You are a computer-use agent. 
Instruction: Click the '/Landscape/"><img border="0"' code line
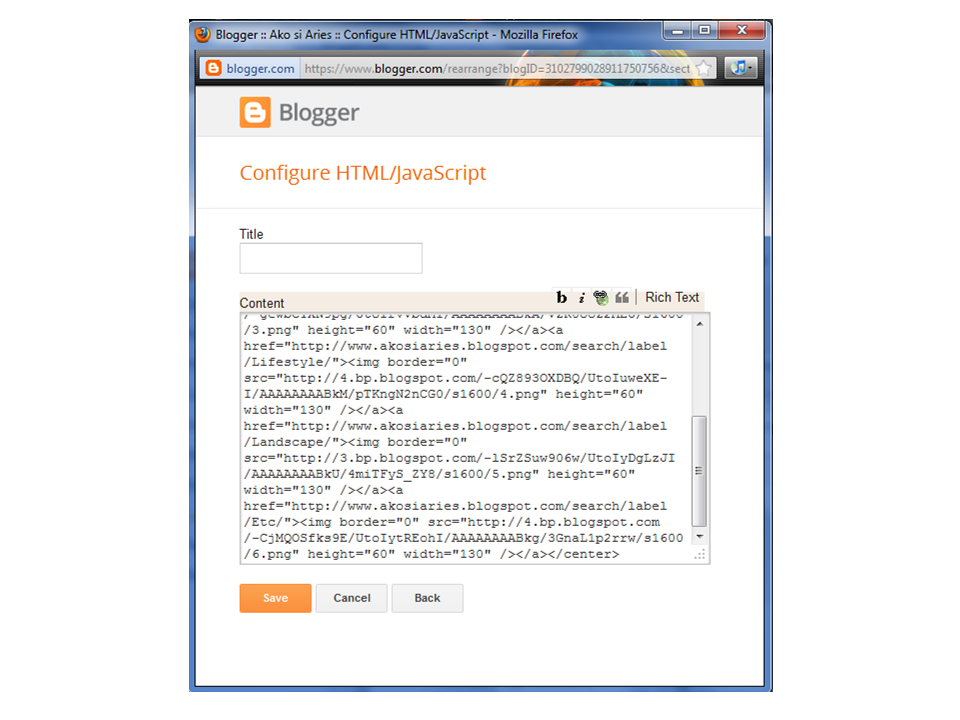[355, 442]
